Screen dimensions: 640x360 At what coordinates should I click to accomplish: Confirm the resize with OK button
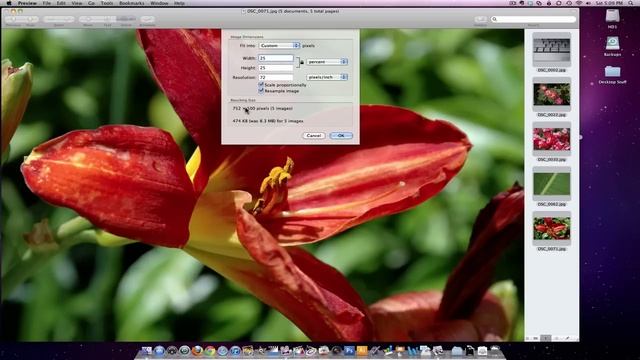click(x=341, y=136)
